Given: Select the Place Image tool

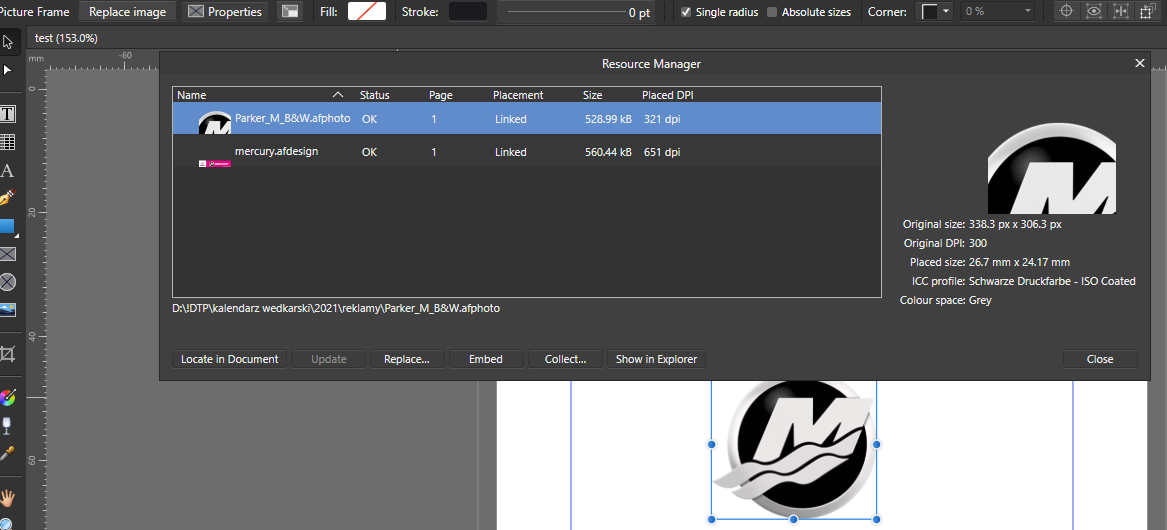Looking at the screenshot, I should point(7,309).
